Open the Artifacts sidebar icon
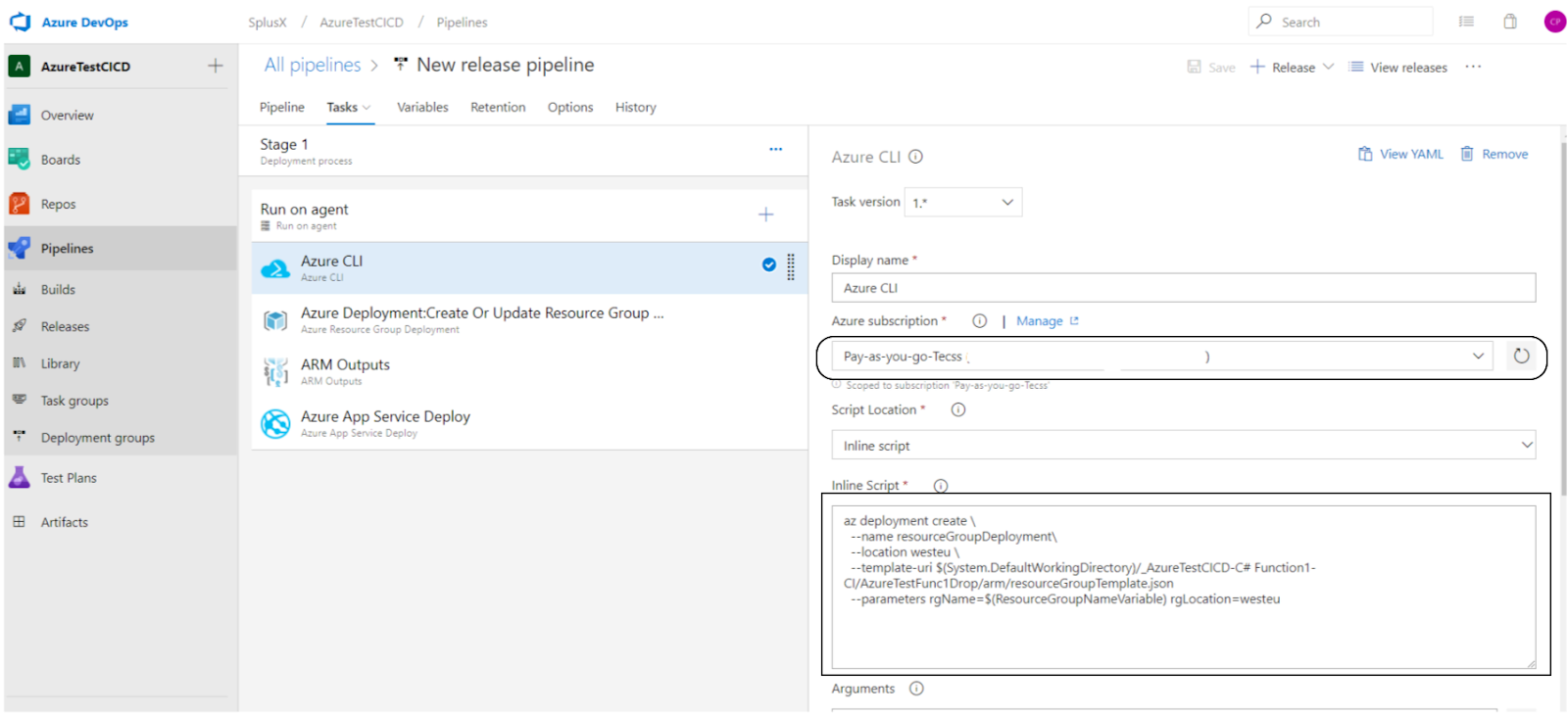 pyautogui.click(x=20, y=521)
